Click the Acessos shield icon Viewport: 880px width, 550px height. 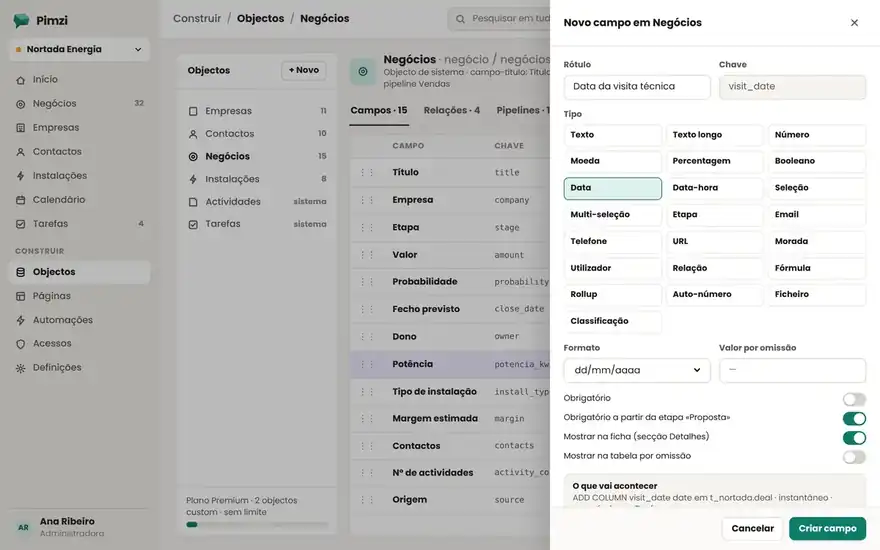21,344
